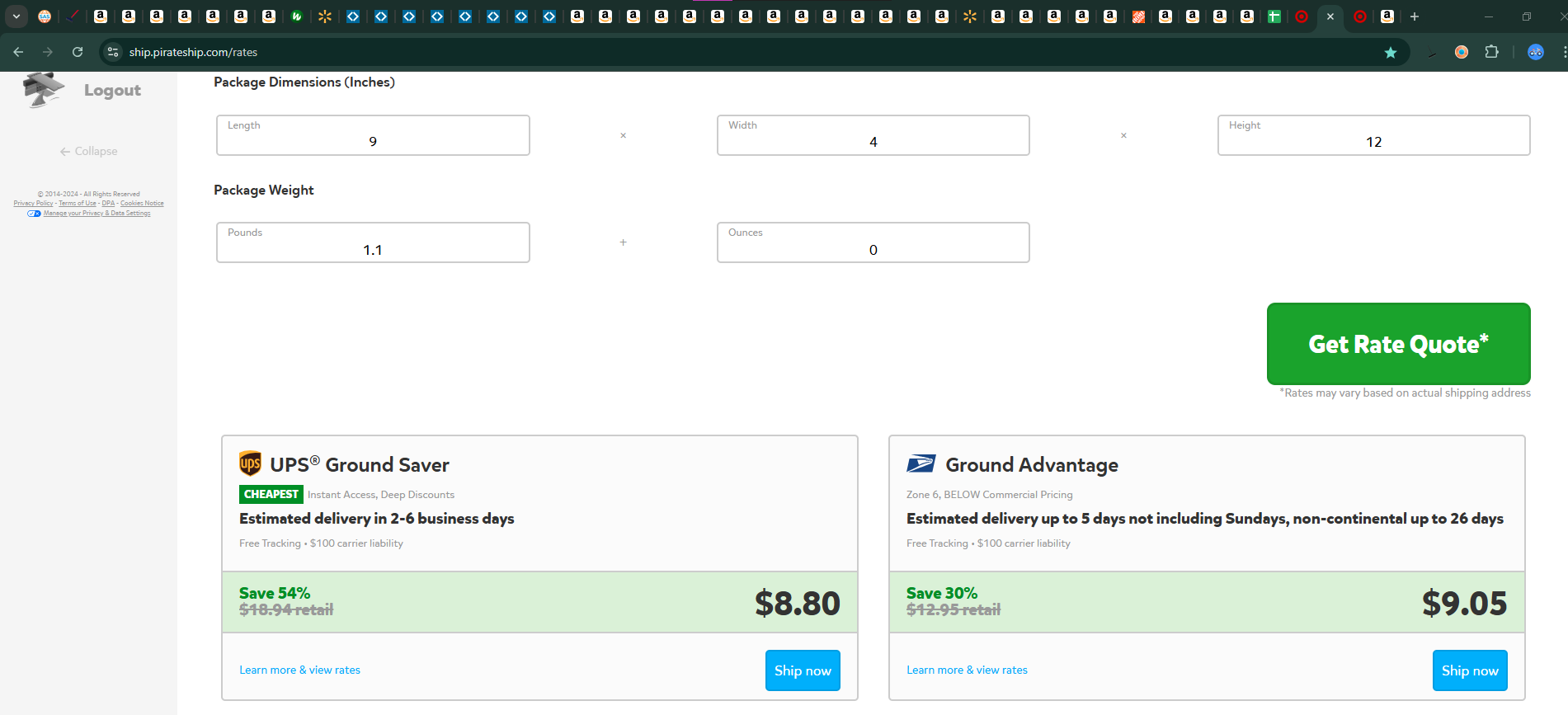
Task: Focus the Width dimension field
Action: click(x=873, y=135)
